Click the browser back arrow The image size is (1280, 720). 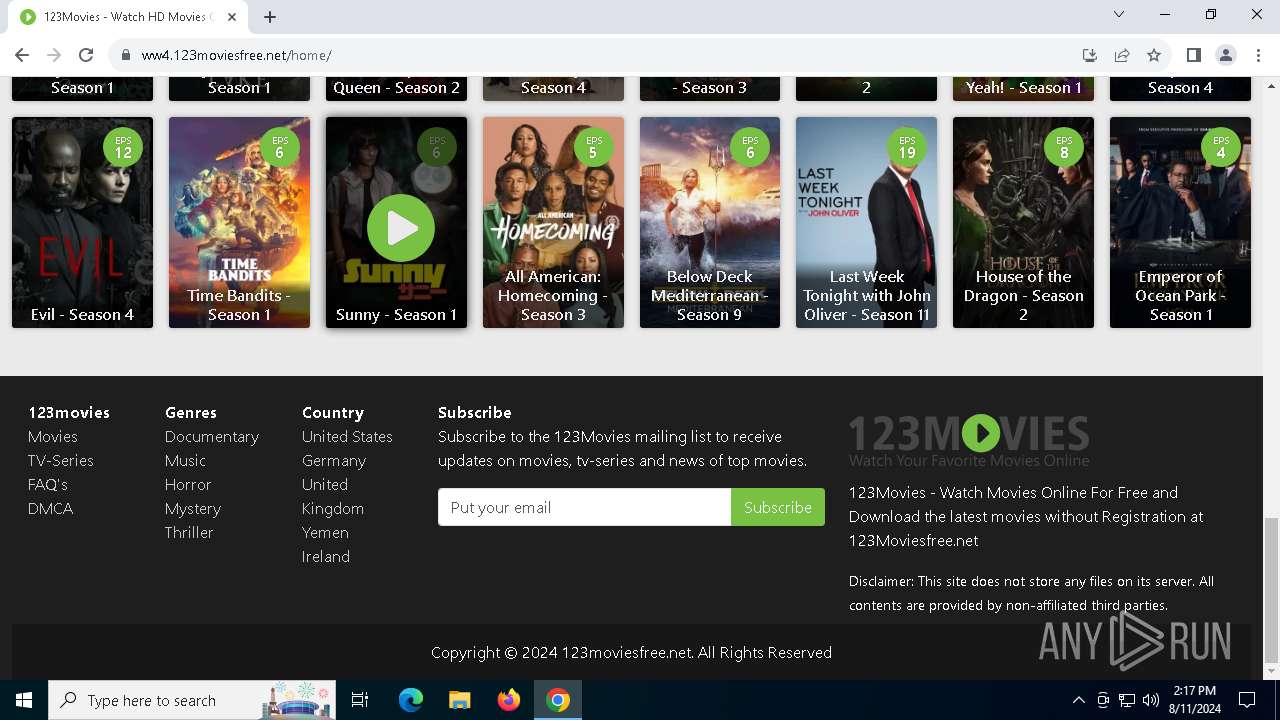pos(22,55)
